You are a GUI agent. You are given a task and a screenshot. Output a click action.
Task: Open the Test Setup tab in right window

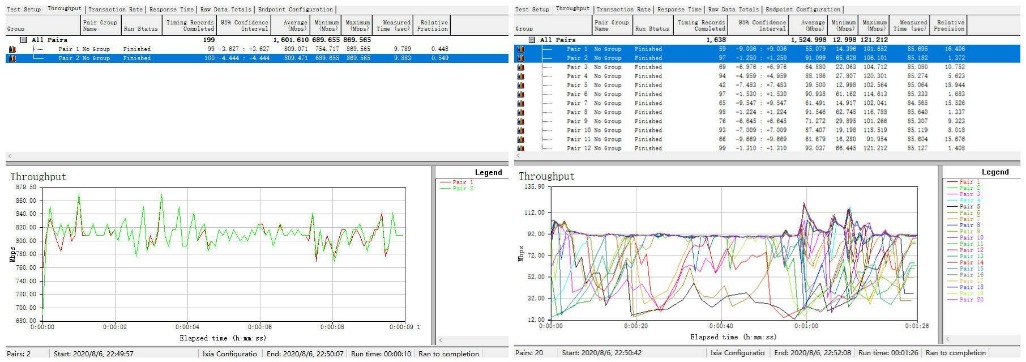pyautogui.click(x=532, y=10)
